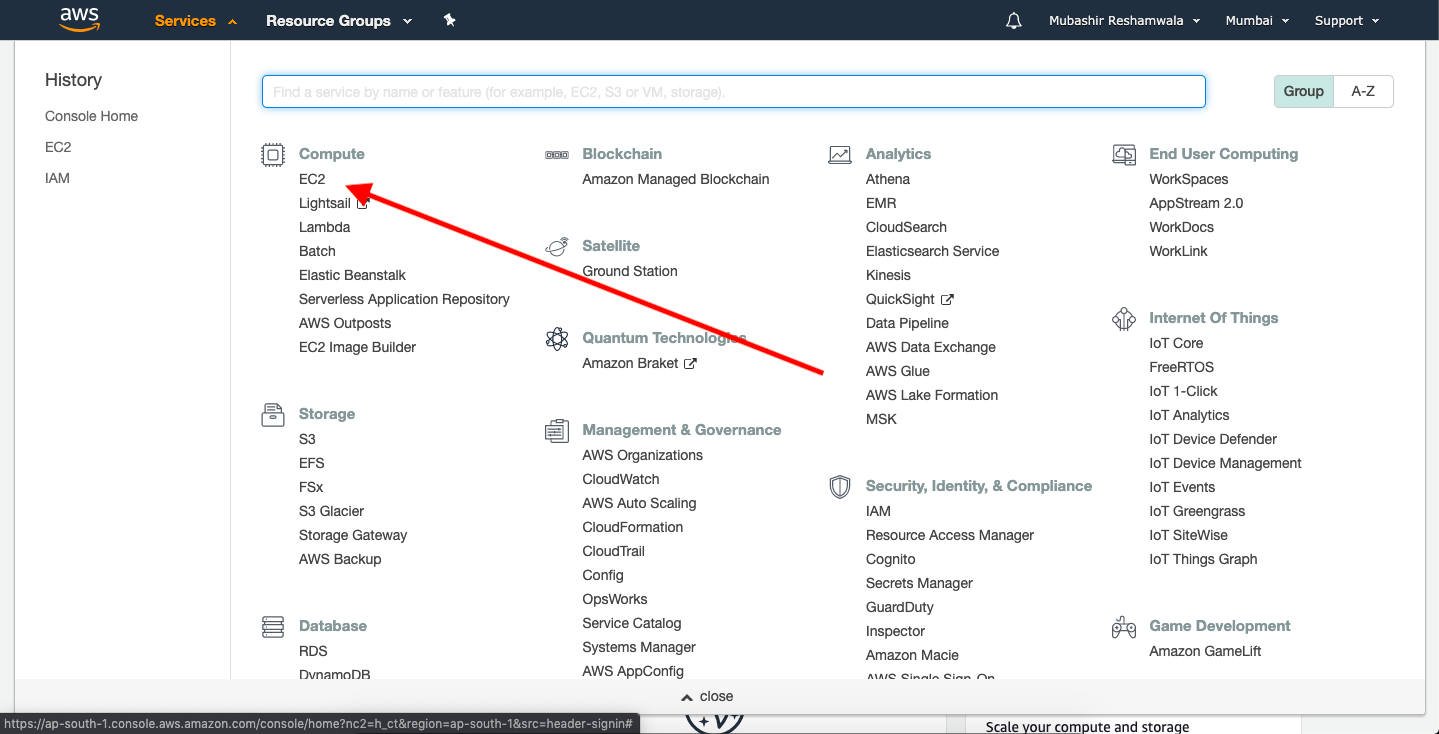The height and width of the screenshot is (734, 1439).
Task: Click external link icon beside Amazon Braket
Action: [690, 364]
